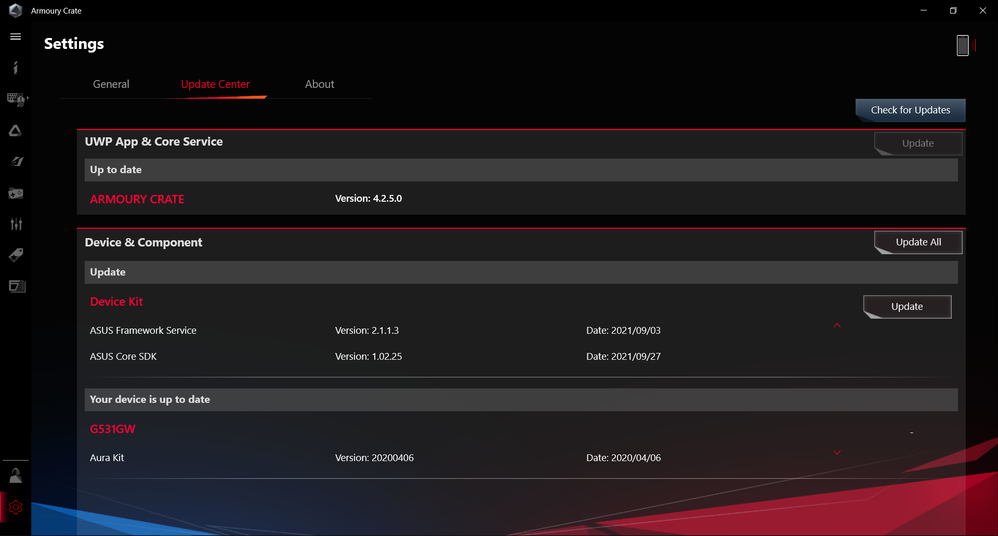998x536 pixels.
Task: Switch to the General tab
Action: (x=111, y=84)
